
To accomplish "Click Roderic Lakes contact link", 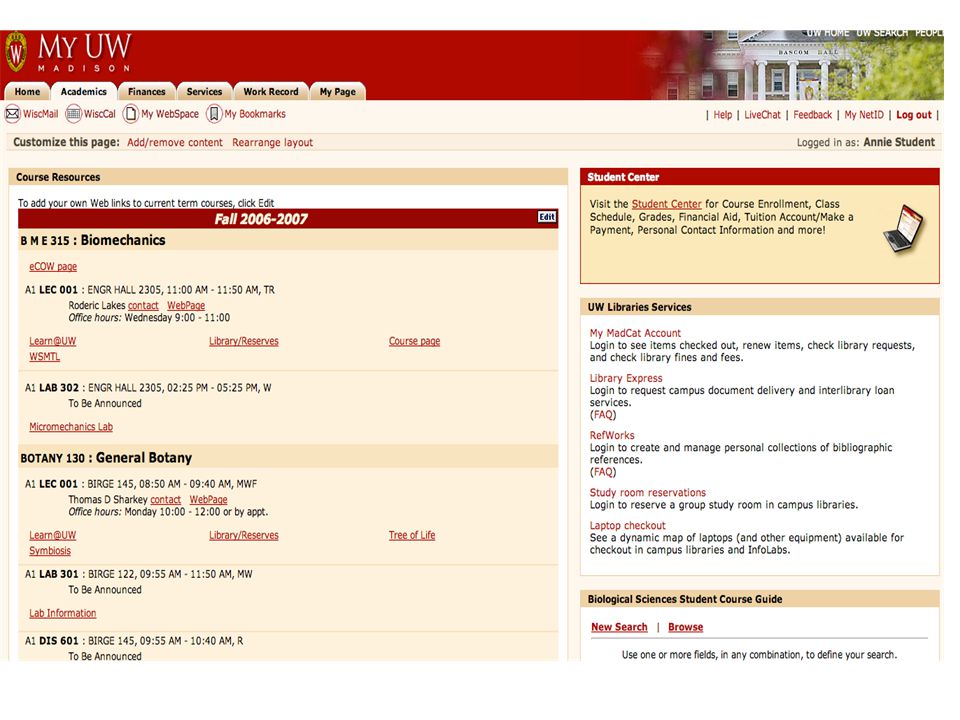I will tap(143, 306).
